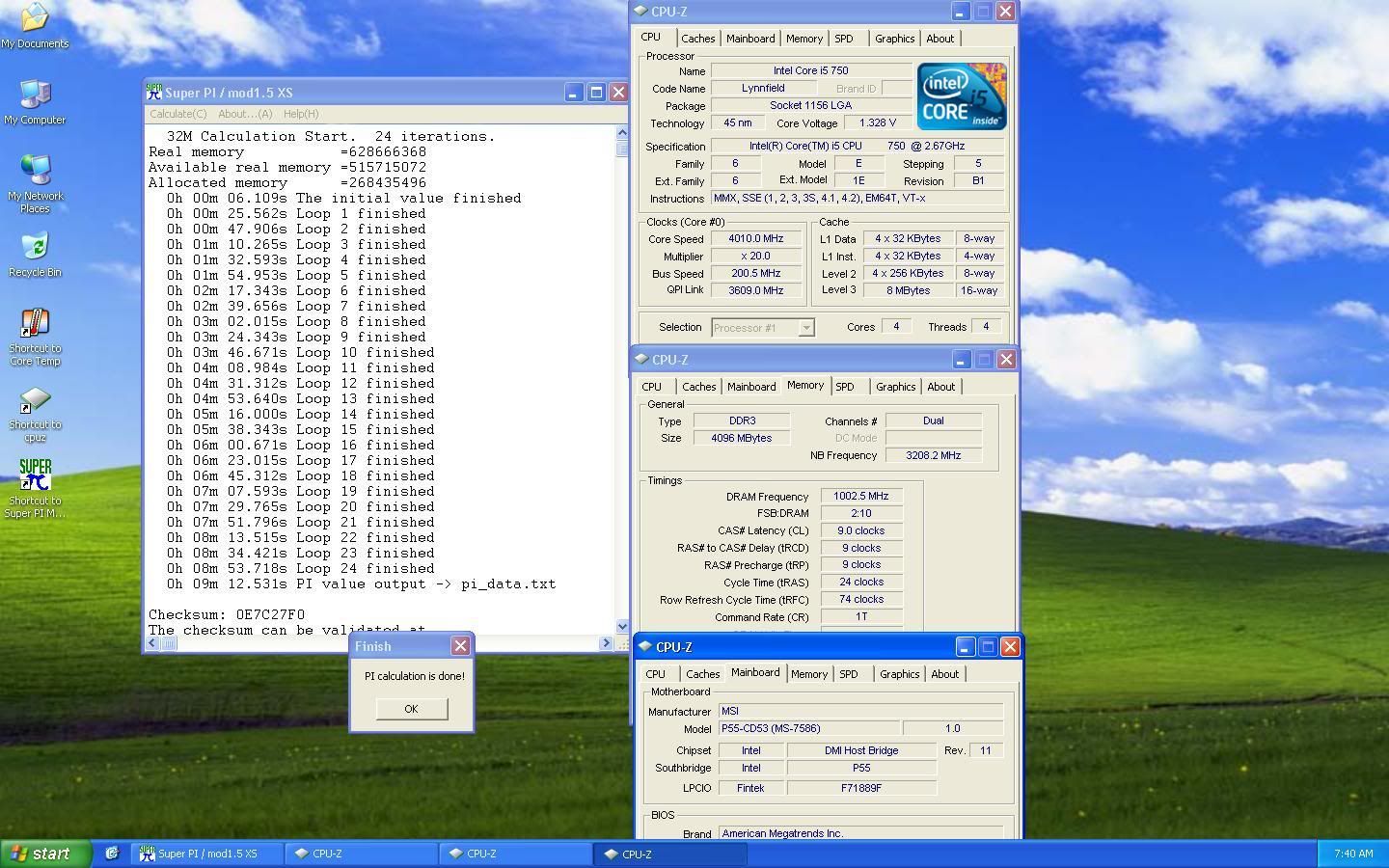
Task: Open Help(H) menu in Super PI
Action: (301, 114)
